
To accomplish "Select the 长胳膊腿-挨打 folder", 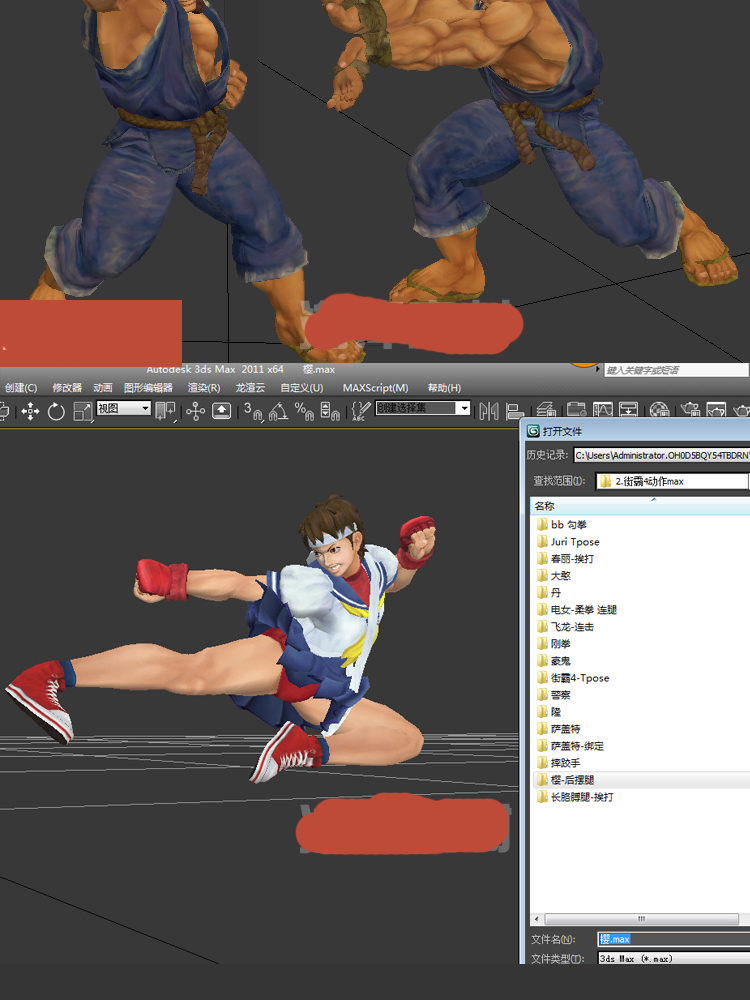I will (575, 797).
